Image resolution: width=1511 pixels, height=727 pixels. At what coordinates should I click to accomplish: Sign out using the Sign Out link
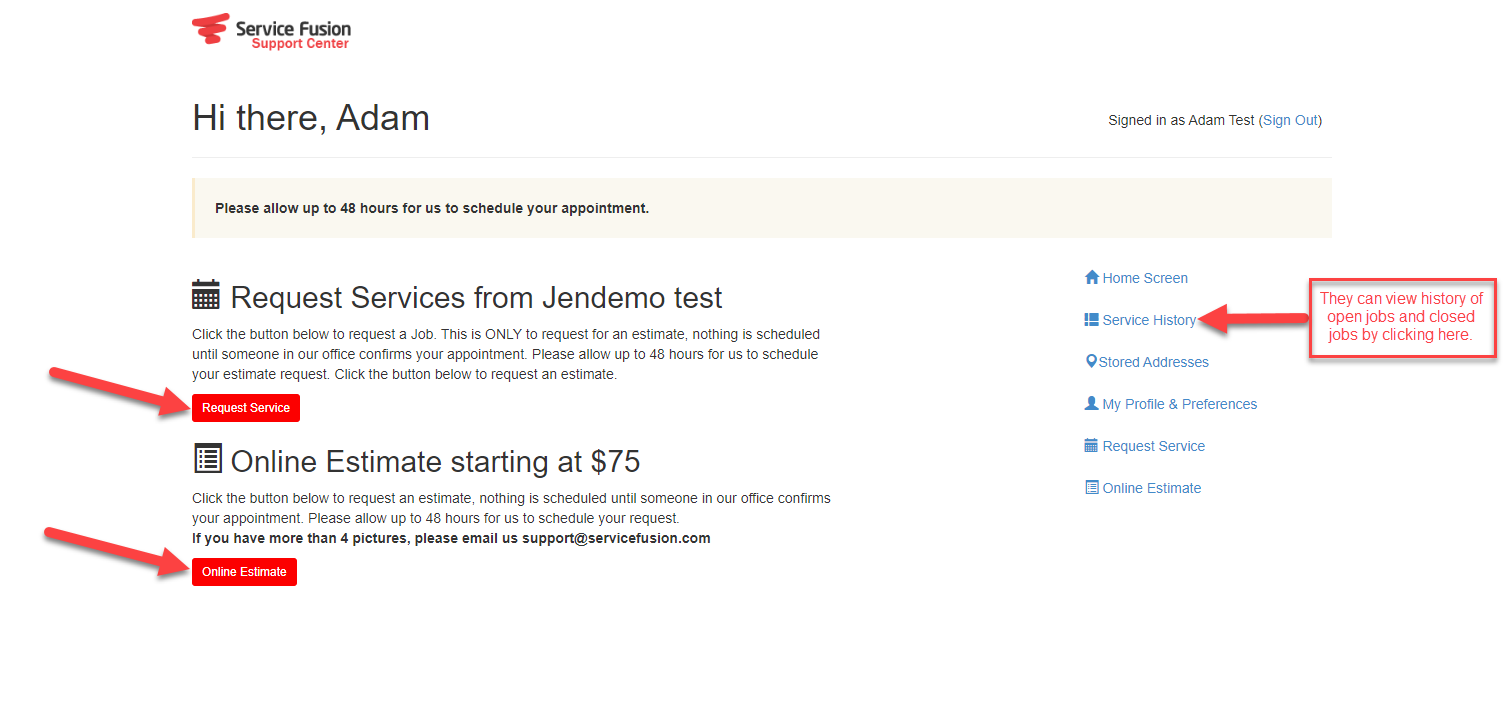coord(1290,120)
